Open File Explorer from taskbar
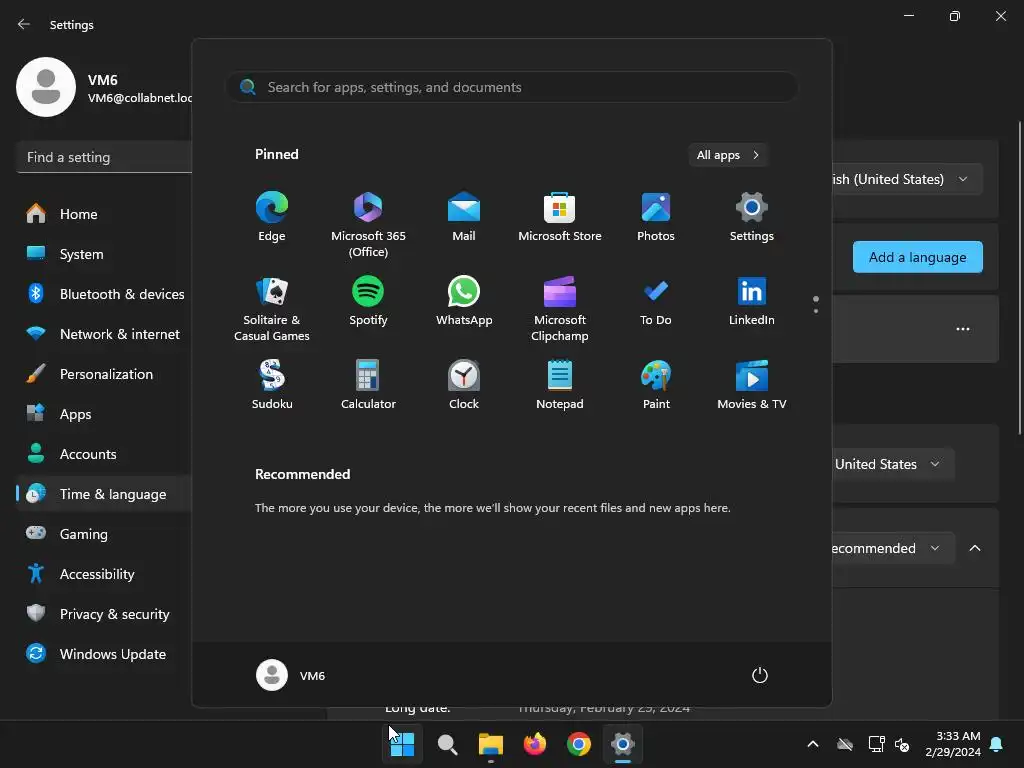 pos(490,744)
